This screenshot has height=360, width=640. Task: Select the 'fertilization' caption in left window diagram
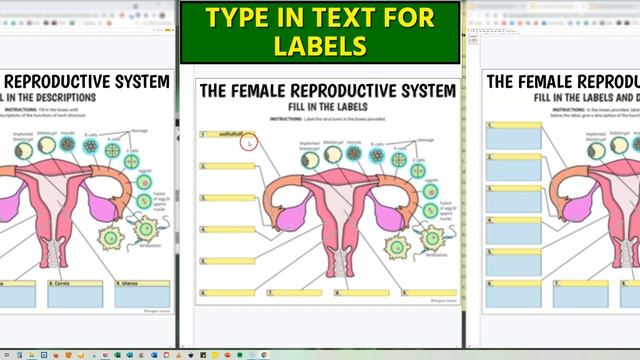pyautogui.click(x=150, y=246)
